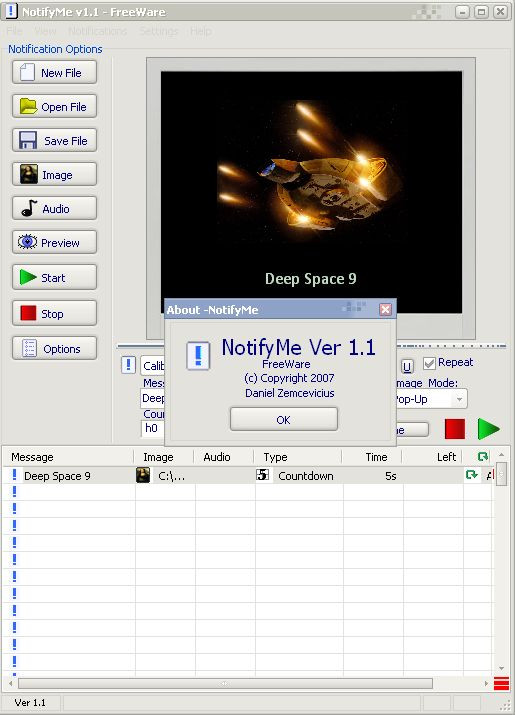515x715 pixels.
Task: Maximize the NotifyMe window
Action: coord(481,11)
